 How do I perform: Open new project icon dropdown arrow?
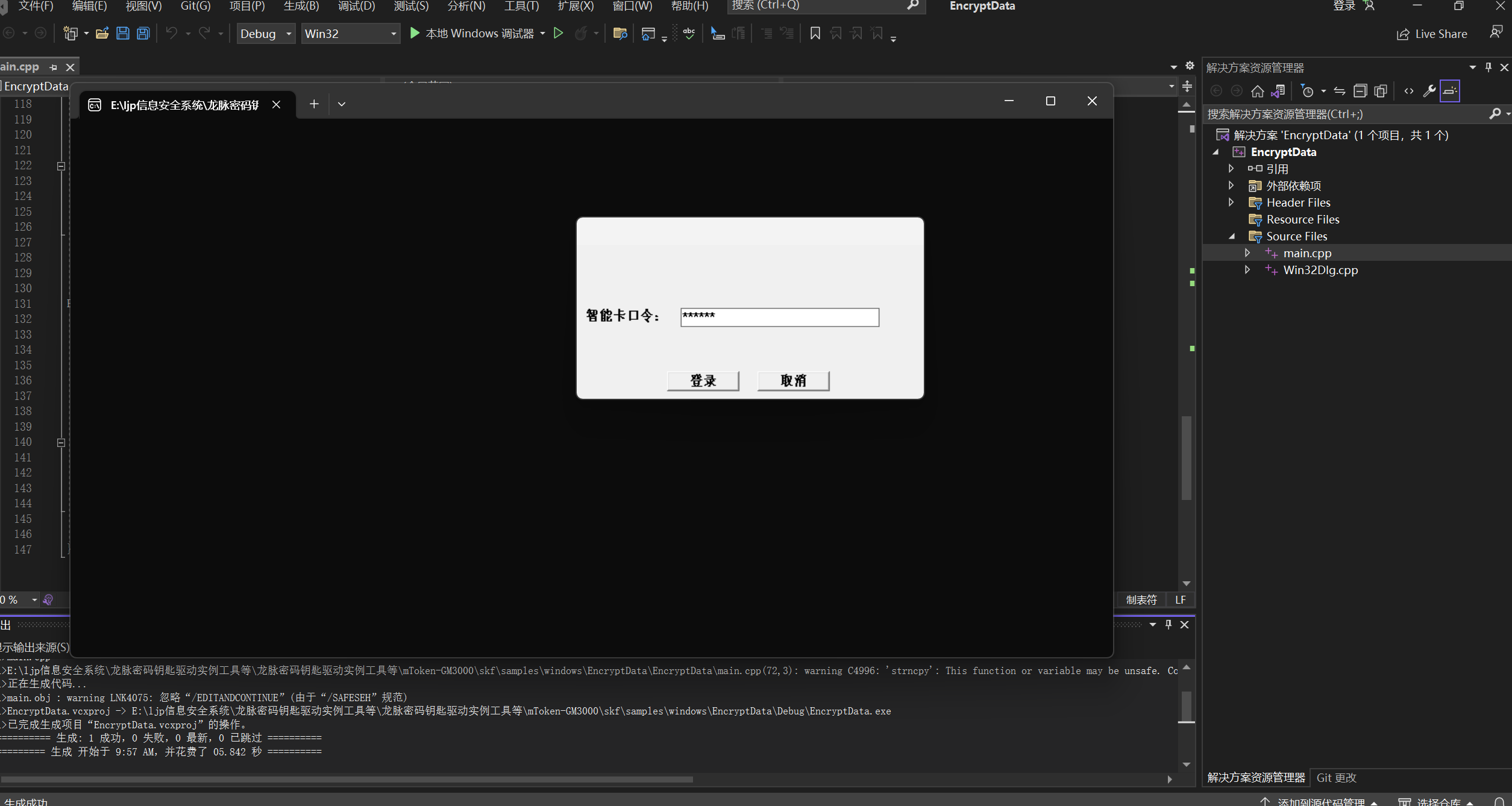[86, 34]
